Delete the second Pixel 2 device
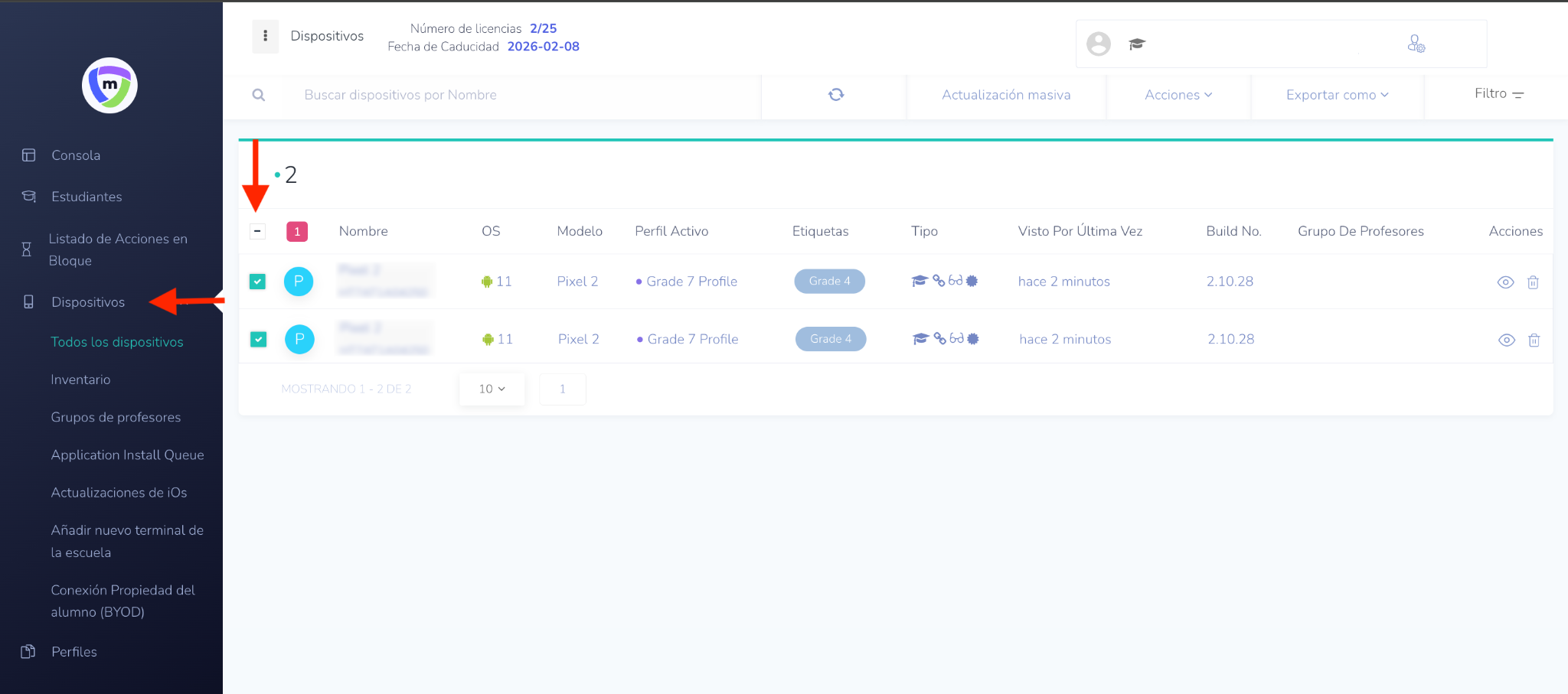 tap(1534, 340)
